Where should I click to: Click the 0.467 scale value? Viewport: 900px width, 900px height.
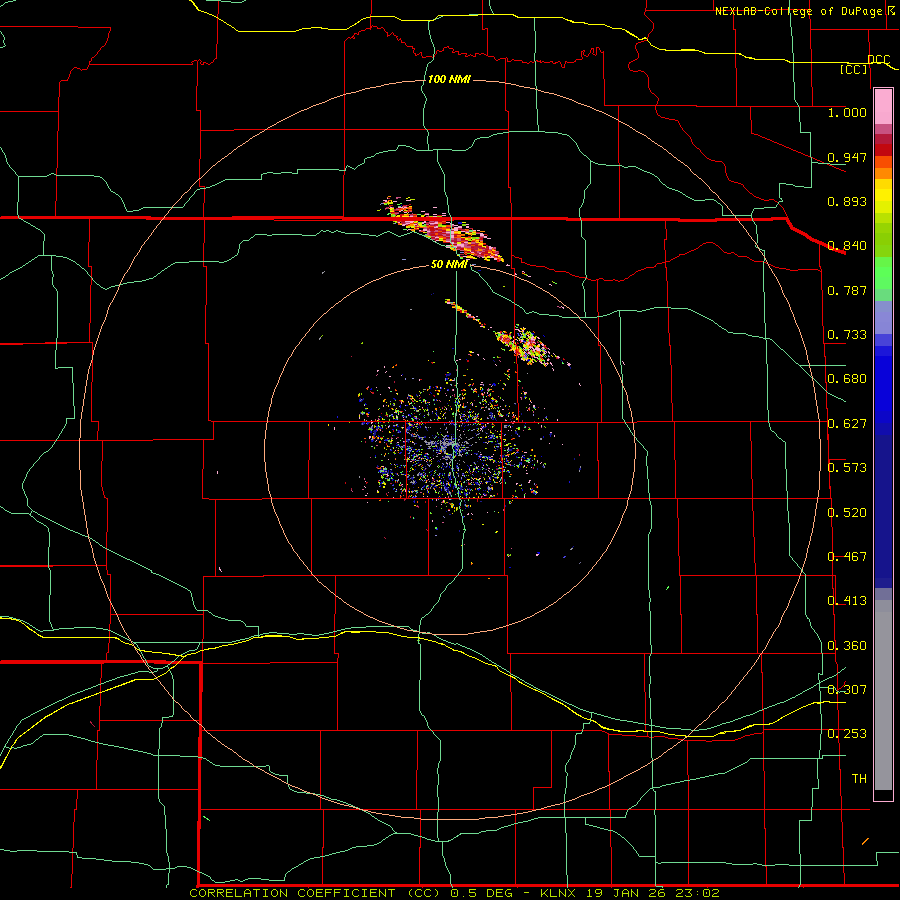point(847,557)
